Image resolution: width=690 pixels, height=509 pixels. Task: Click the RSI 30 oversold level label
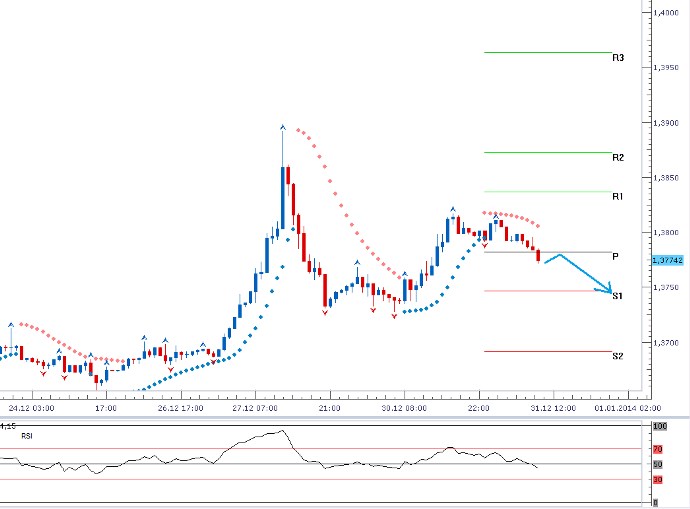[657, 480]
